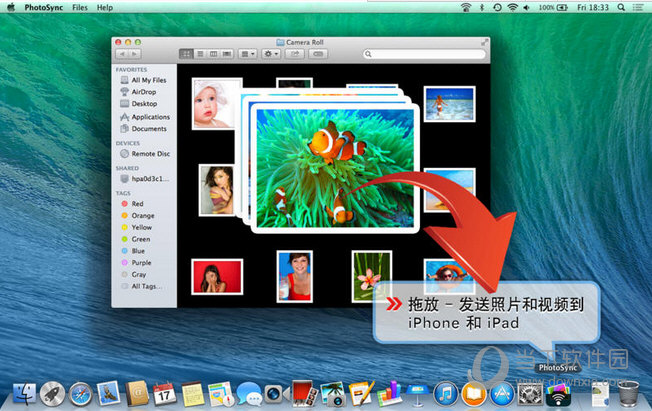Click the Finder search field
This screenshot has height=411, width=652.
click(x=424, y=54)
